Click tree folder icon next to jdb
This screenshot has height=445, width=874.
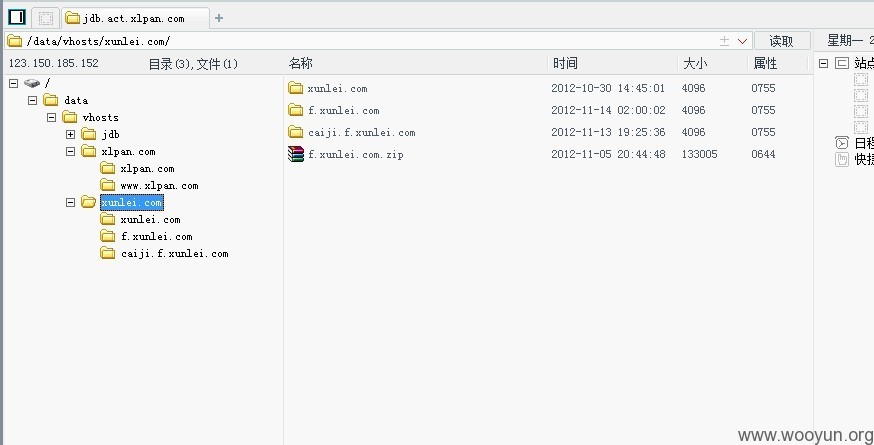click(x=89, y=134)
